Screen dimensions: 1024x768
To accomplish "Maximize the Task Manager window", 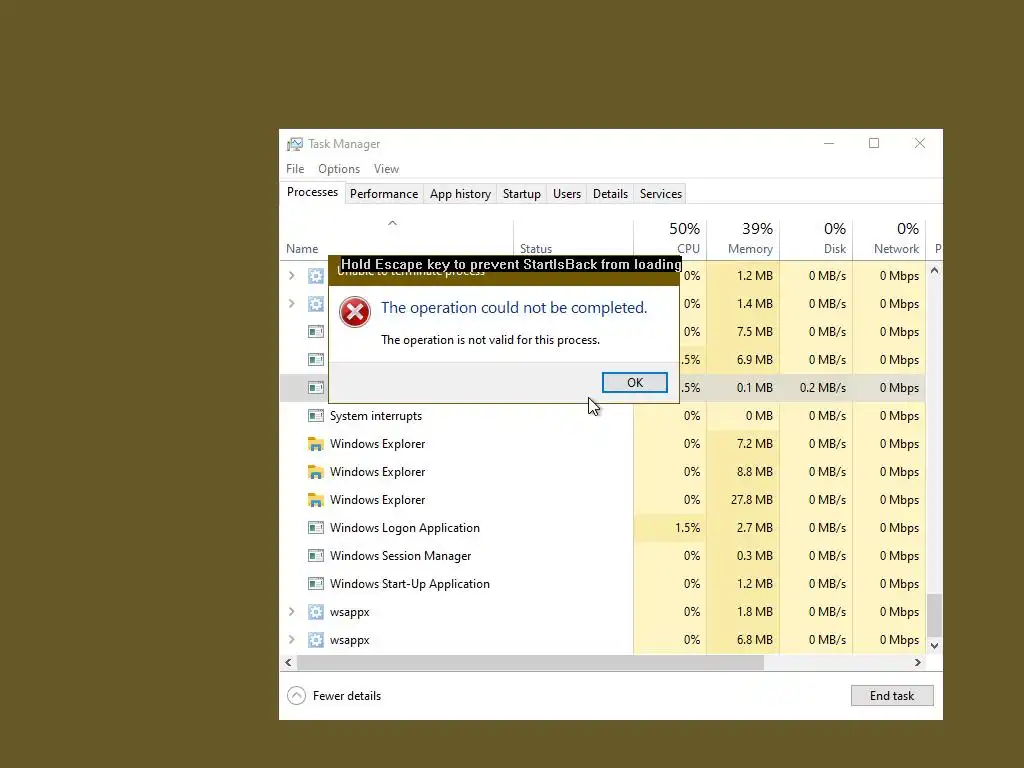I will [x=874, y=143].
